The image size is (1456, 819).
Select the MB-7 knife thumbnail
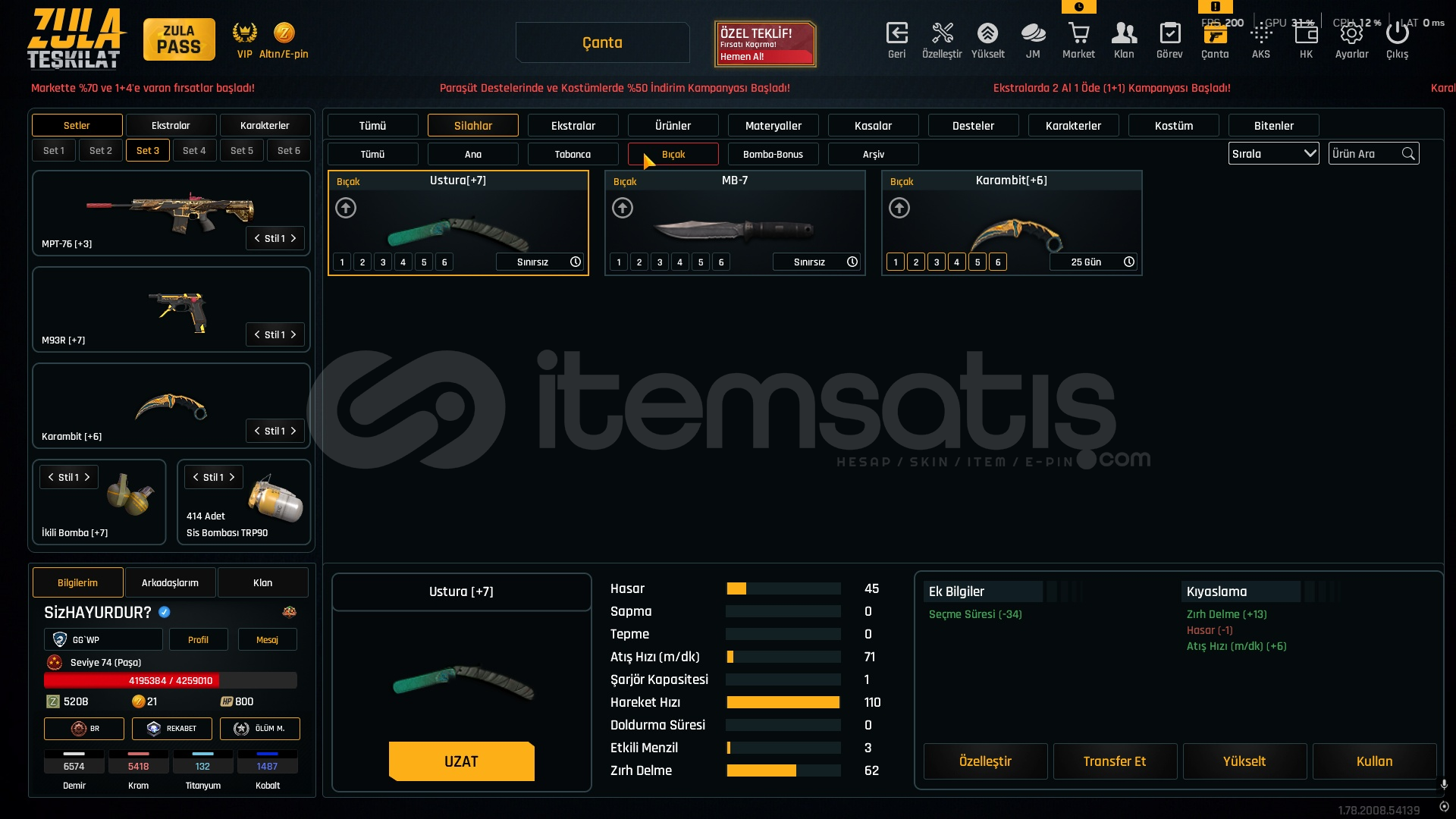click(x=734, y=229)
